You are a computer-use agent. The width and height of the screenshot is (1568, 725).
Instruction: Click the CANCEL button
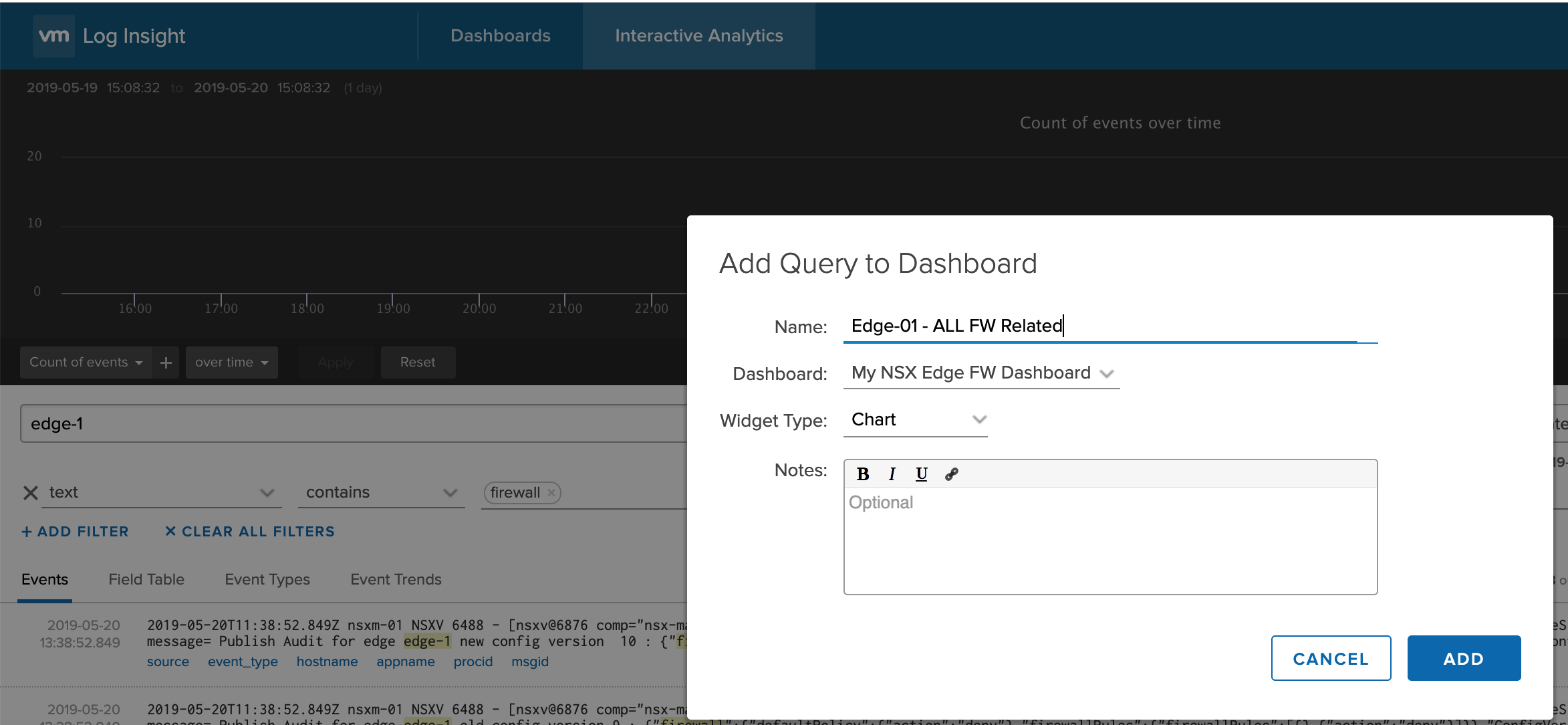tap(1330, 658)
